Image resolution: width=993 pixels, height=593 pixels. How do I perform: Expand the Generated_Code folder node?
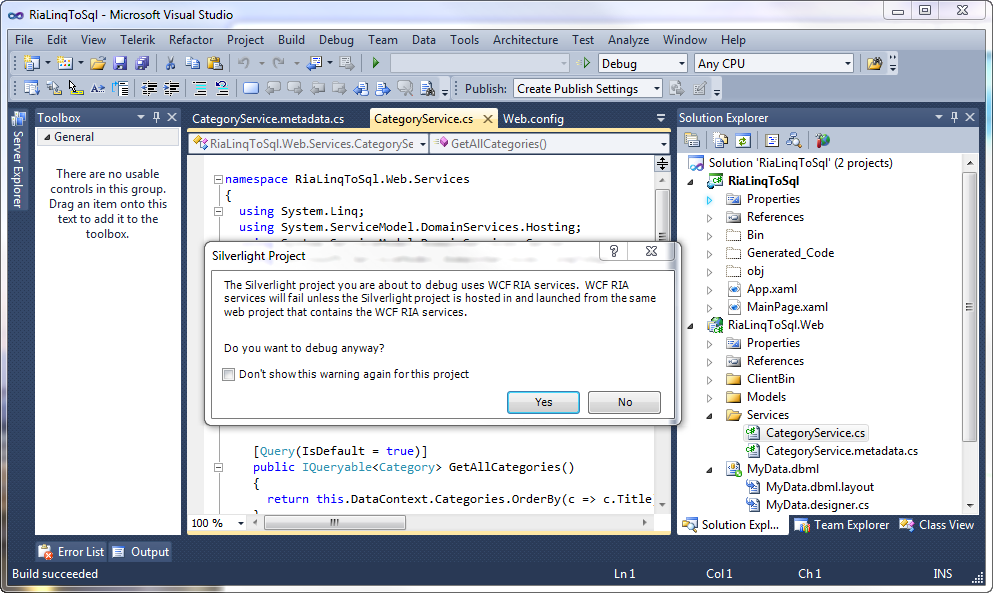click(x=709, y=254)
